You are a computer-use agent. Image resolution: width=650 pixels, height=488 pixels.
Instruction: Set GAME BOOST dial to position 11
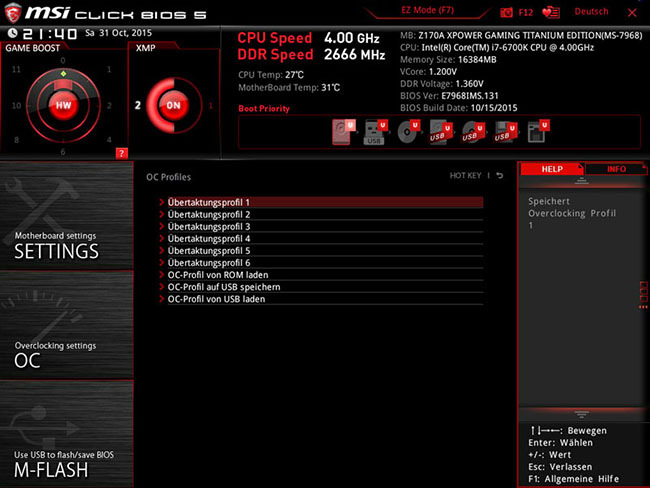point(16,69)
